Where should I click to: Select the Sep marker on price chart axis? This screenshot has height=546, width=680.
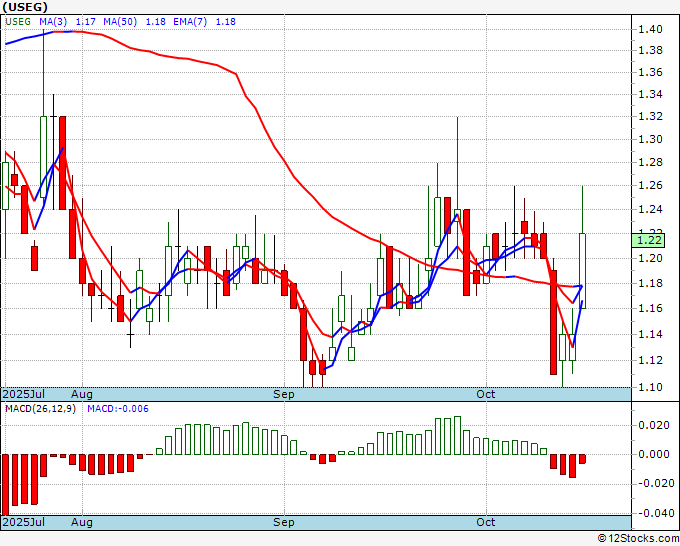pyautogui.click(x=285, y=395)
